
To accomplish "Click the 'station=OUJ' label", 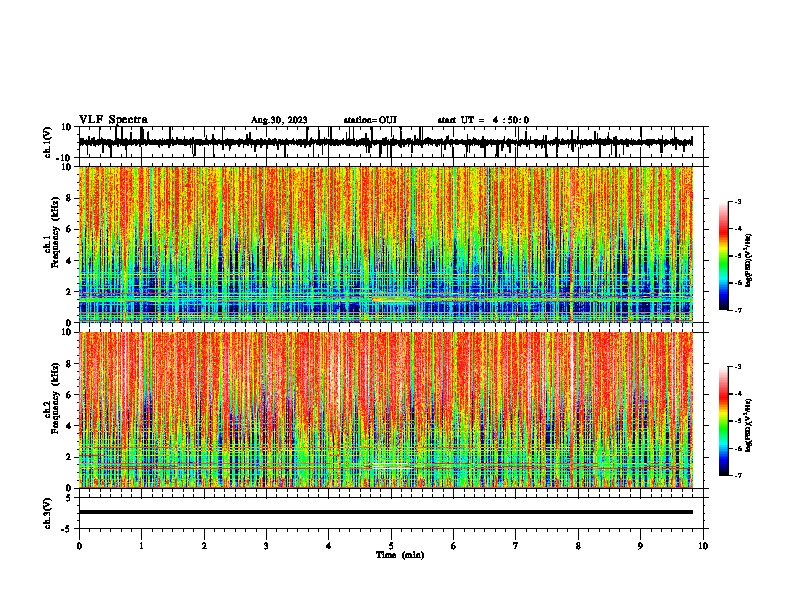I will [370, 120].
